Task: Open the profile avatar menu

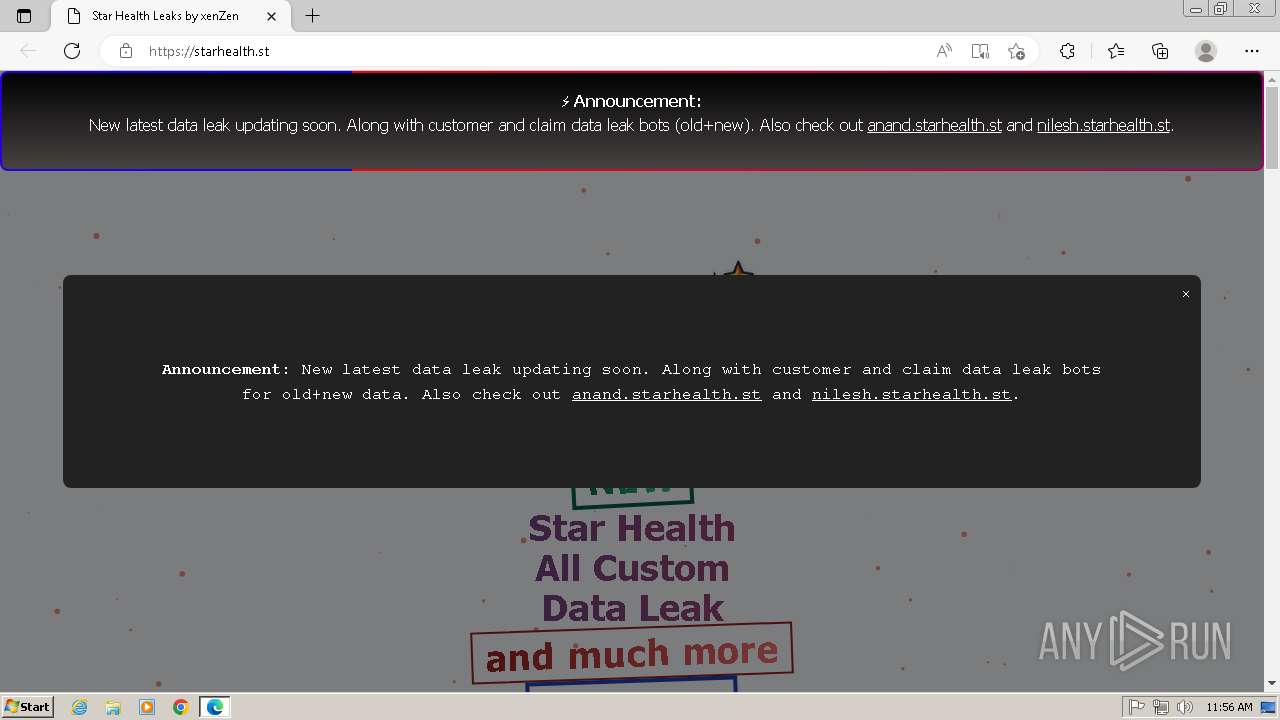Action: (x=1206, y=51)
